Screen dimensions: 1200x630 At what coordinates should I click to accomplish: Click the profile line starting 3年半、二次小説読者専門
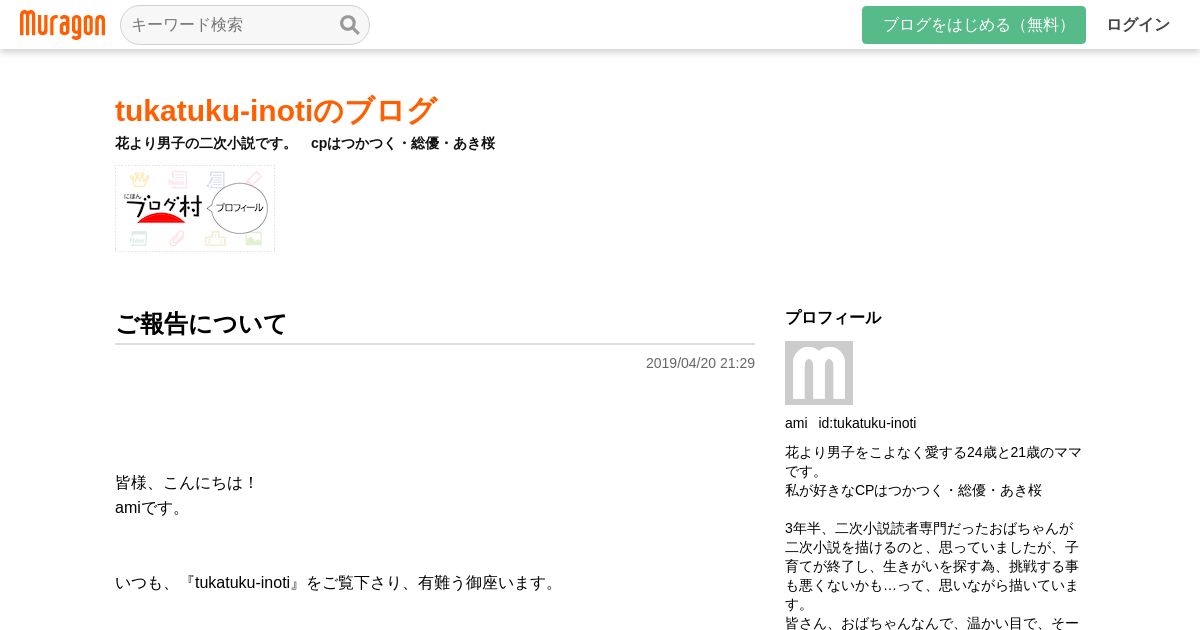[929, 528]
